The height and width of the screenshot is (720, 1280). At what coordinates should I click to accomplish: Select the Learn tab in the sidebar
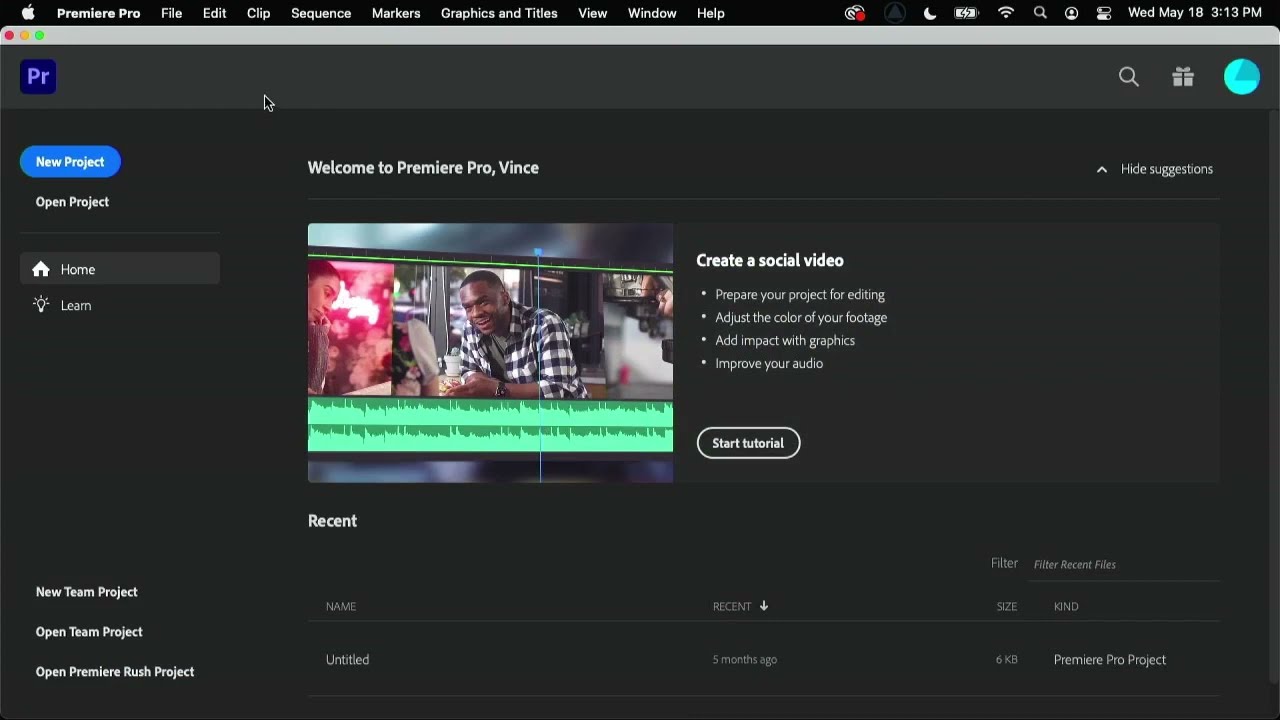click(x=120, y=305)
